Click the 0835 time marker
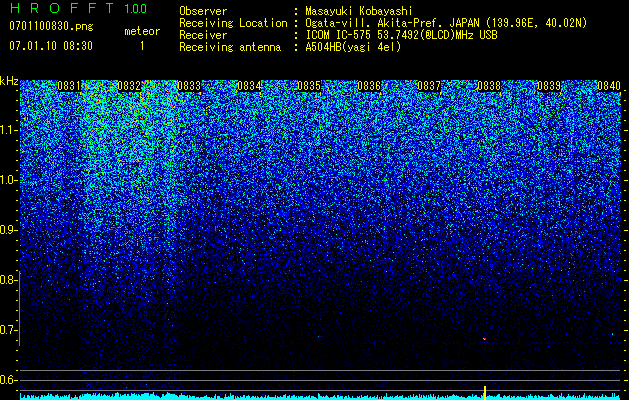 tap(309, 86)
